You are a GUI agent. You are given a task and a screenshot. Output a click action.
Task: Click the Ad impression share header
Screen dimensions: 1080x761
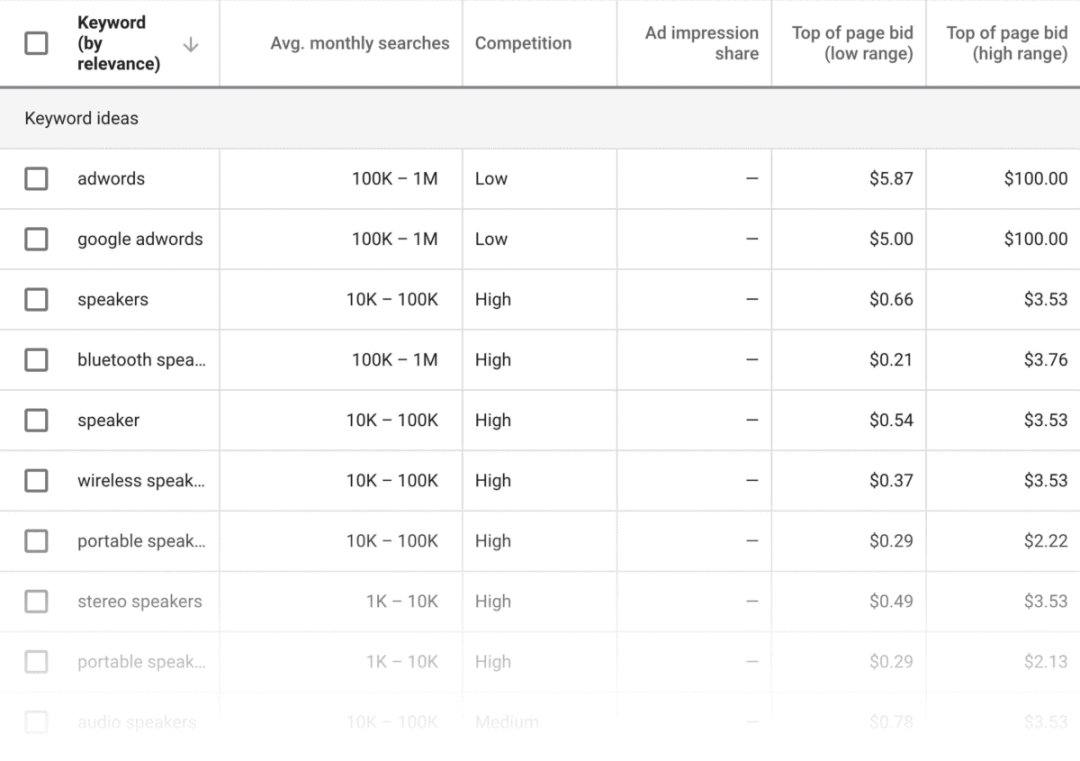pos(701,43)
